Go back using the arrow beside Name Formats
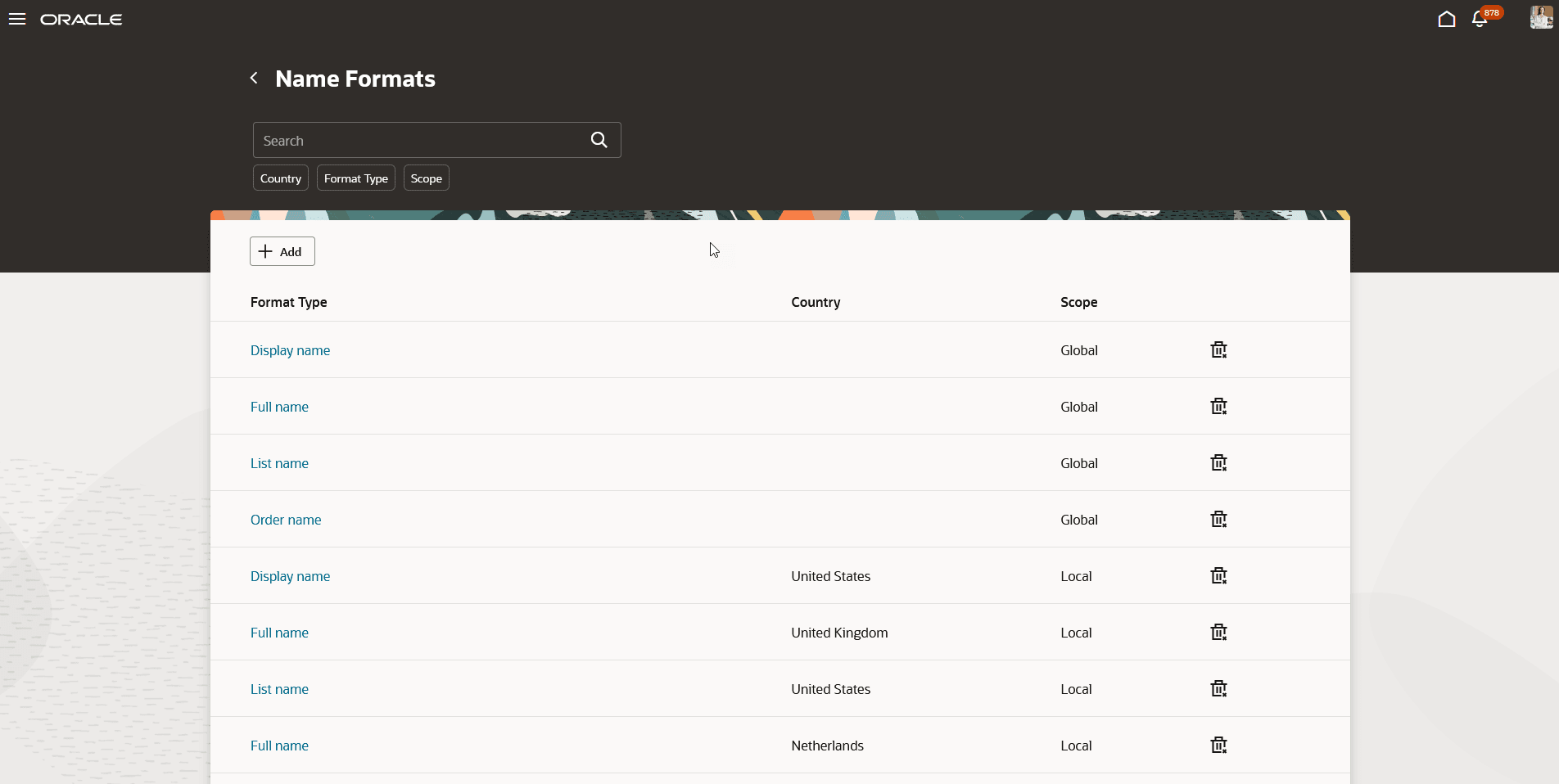 [x=254, y=78]
